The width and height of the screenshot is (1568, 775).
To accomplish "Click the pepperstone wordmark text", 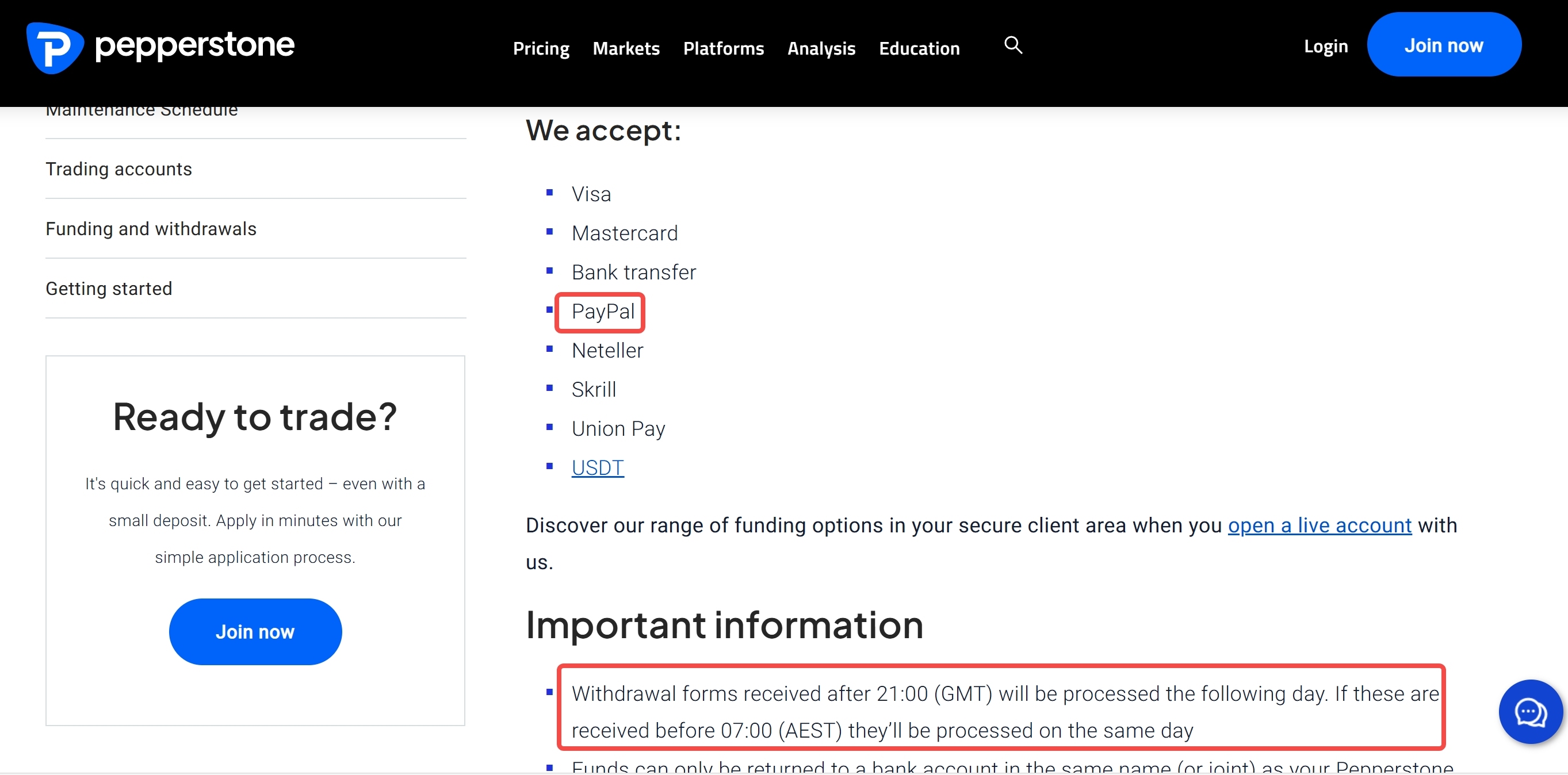I will pyautogui.click(x=195, y=46).
